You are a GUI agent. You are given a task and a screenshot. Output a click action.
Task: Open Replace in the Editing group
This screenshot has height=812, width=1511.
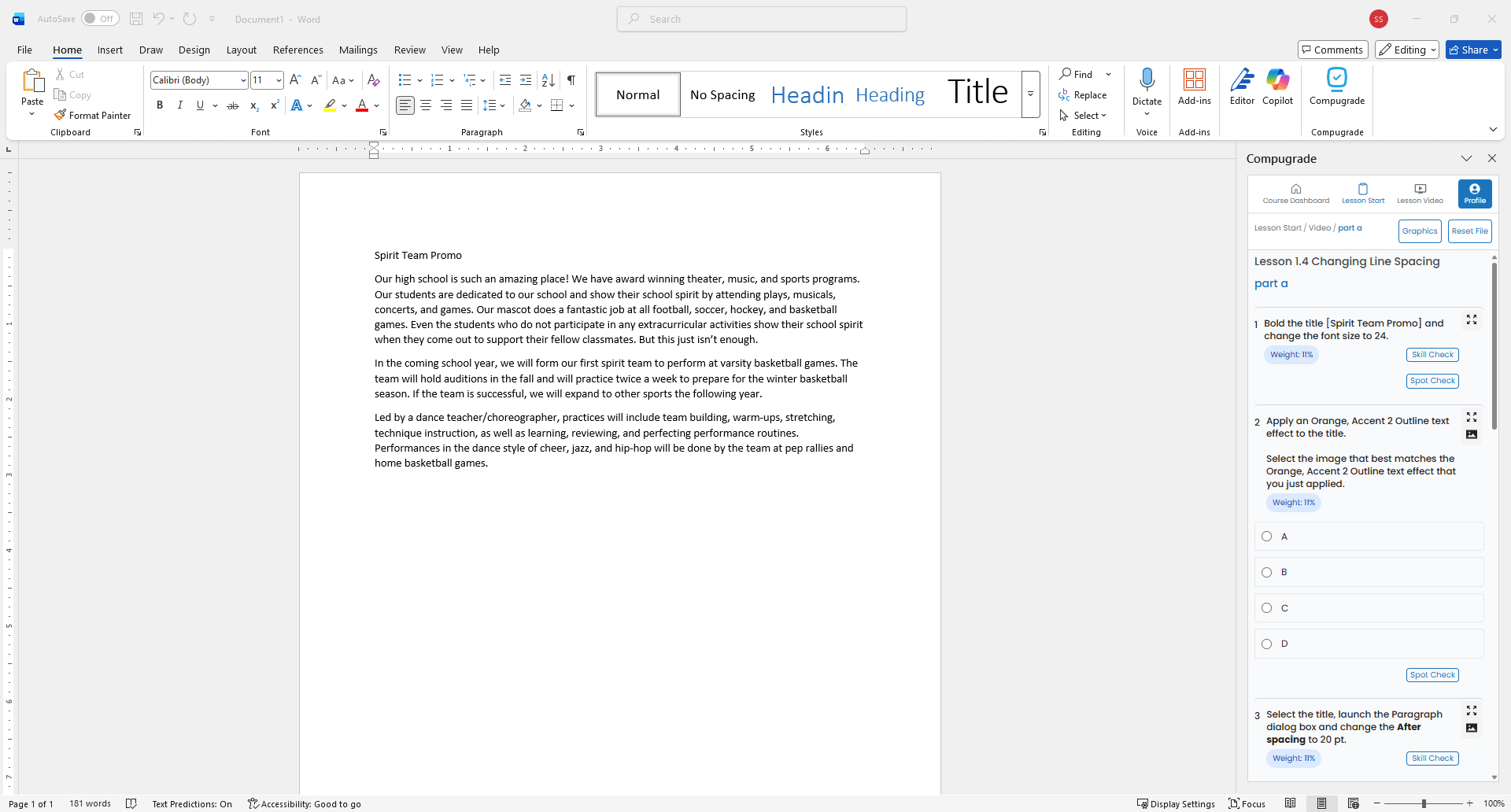click(x=1084, y=94)
